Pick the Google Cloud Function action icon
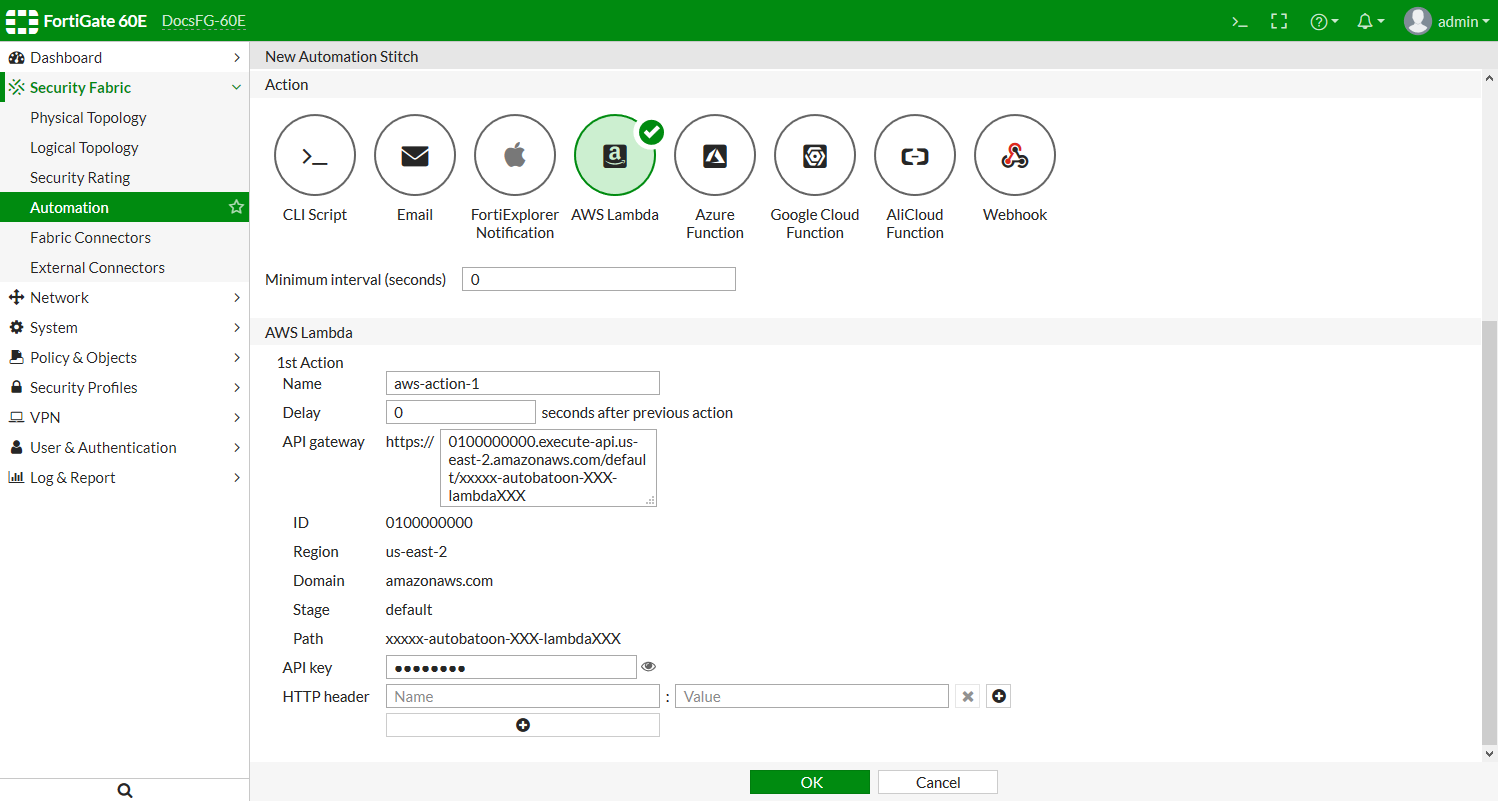The width and height of the screenshot is (1498, 801). coord(815,156)
